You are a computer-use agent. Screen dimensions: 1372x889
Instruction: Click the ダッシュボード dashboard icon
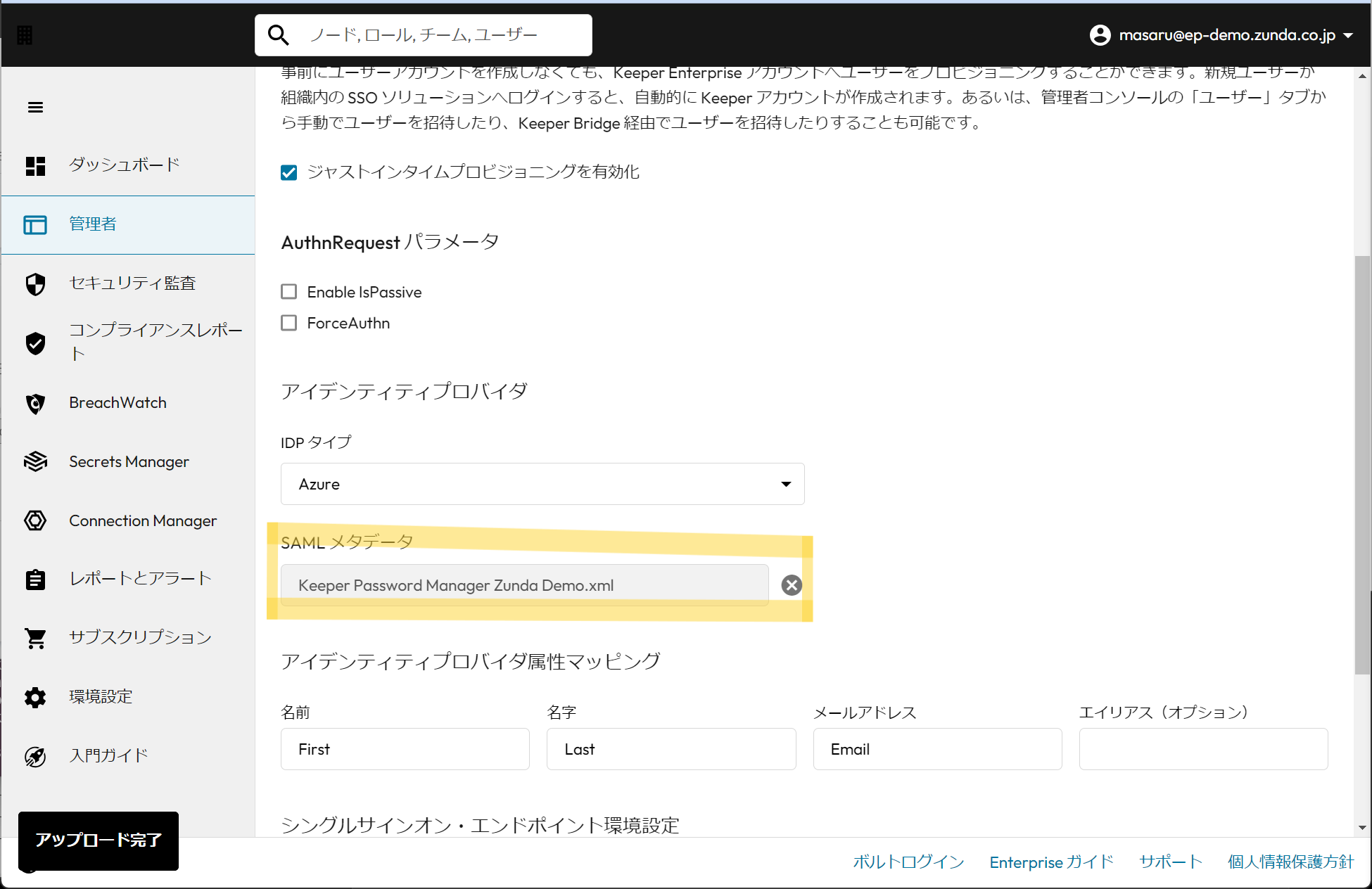pos(35,166)
